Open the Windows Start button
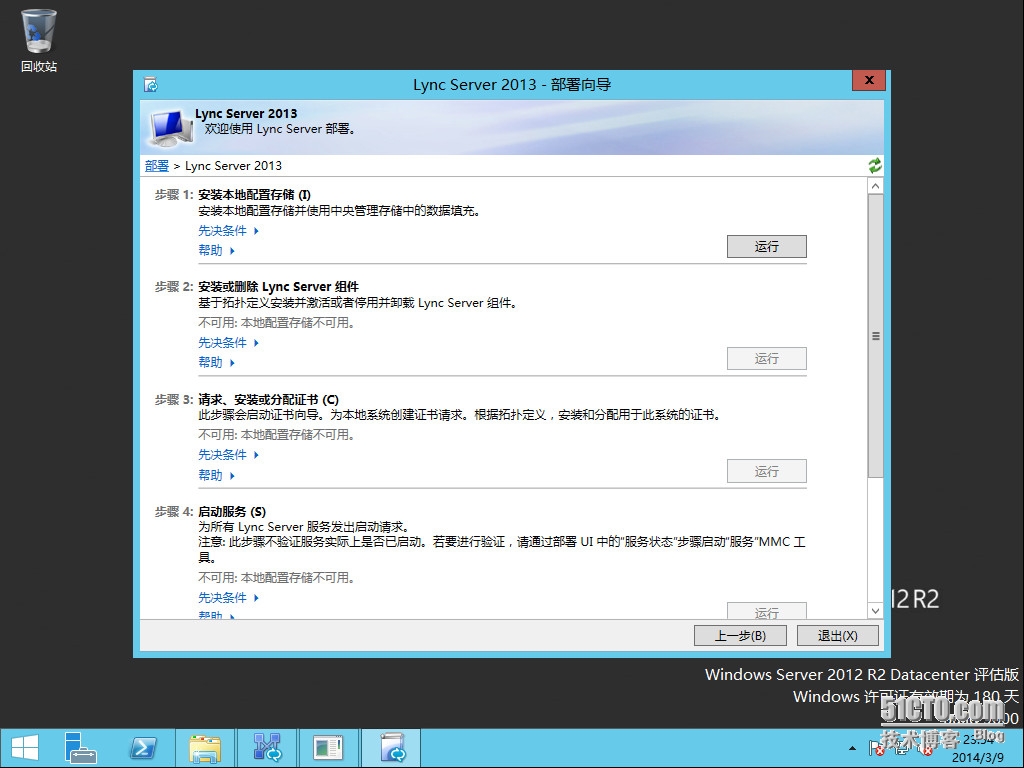 [x=25, y=748]
